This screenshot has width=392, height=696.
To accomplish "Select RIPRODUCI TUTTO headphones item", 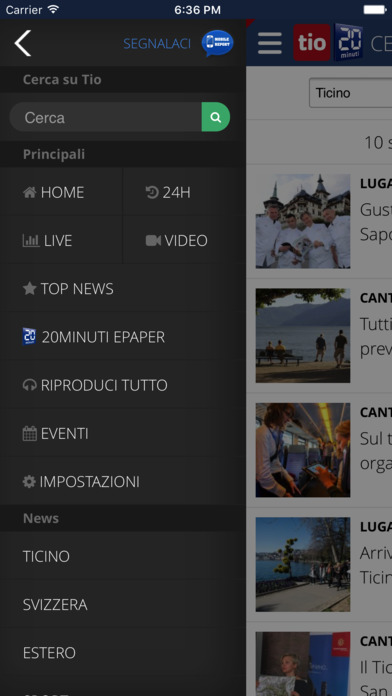I will (123, 385).
